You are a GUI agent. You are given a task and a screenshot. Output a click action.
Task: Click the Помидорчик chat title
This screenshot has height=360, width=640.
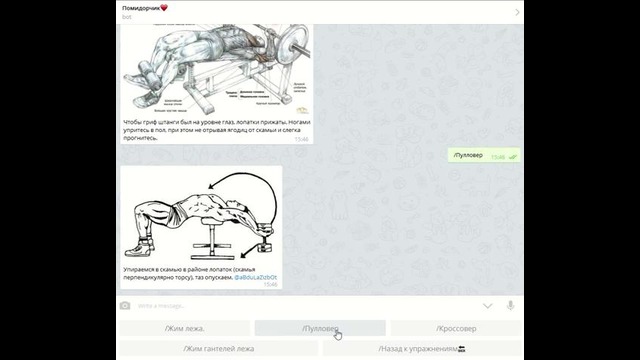pyautogui.click(x=145, y=8)
